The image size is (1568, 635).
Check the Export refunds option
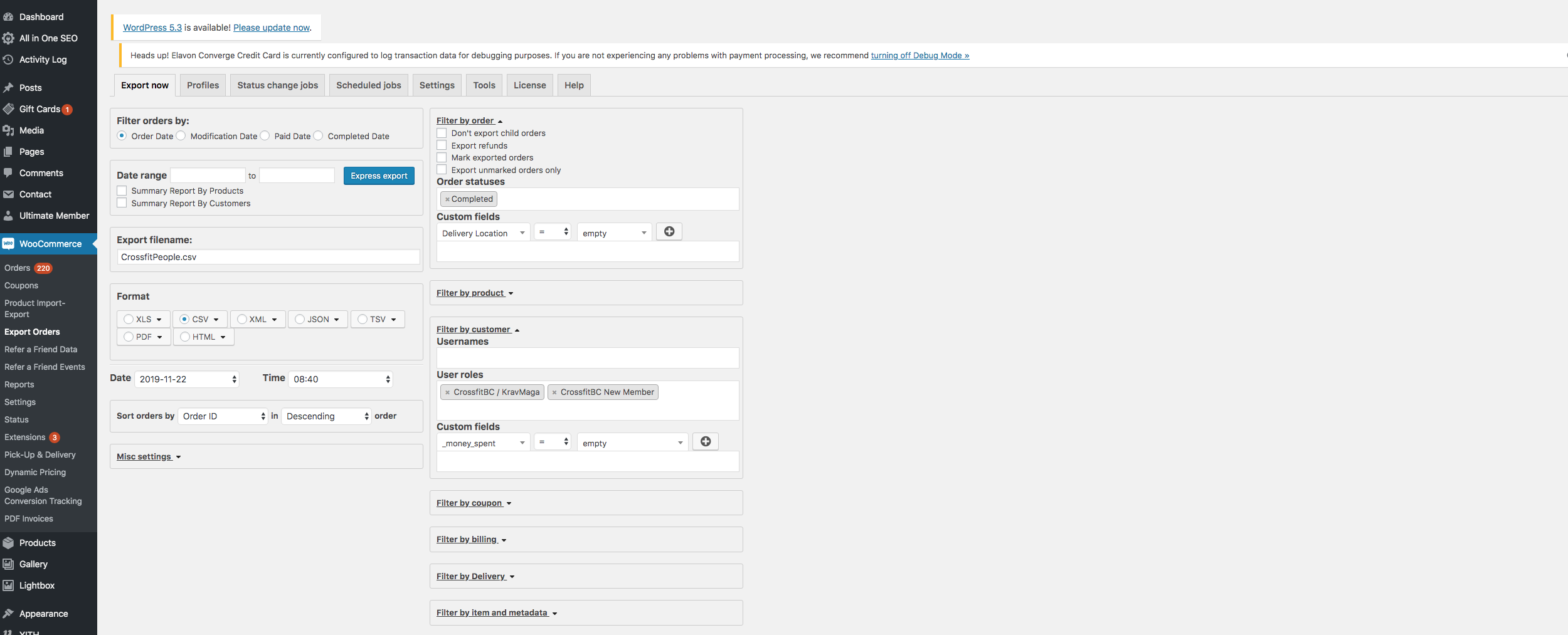click(x=442, y=145)
